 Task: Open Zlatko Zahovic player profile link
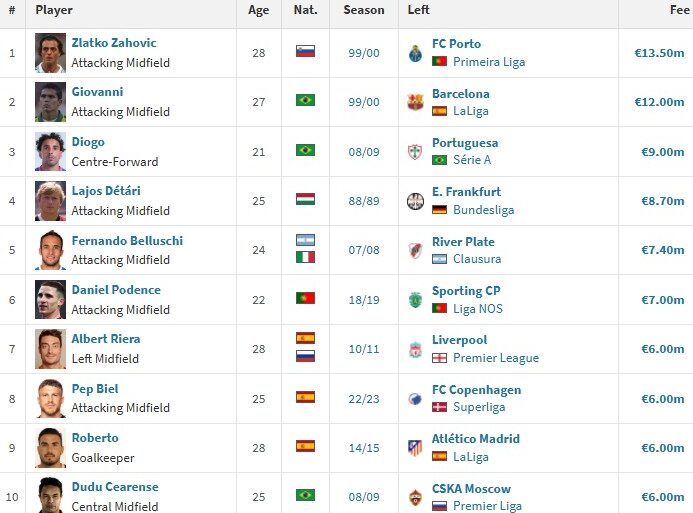114,43
